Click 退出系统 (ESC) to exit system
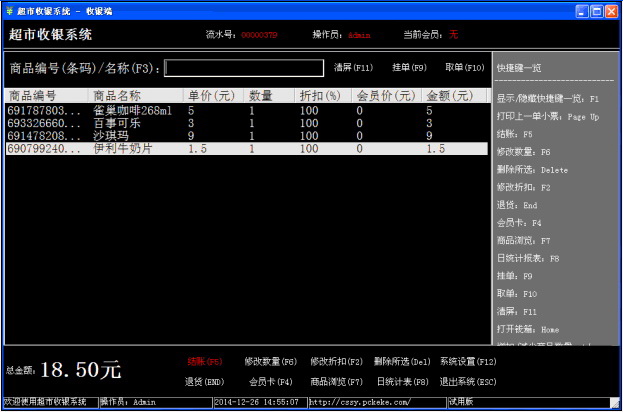This screenshot has height=412, width=623. tap(468, 381)
